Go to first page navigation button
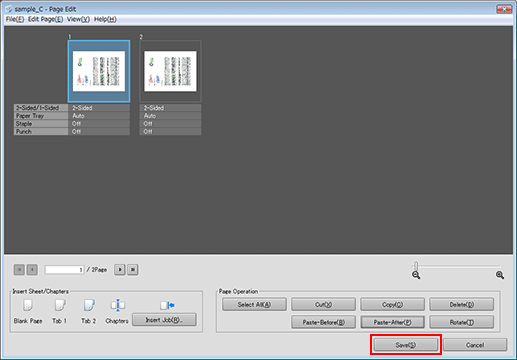This screenshot has height=360, width=517. [x=19, y=270]
